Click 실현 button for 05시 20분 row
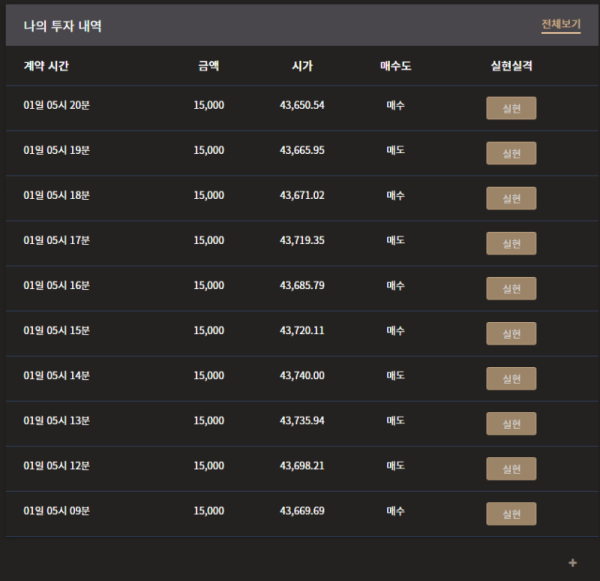 pos(511,108)
